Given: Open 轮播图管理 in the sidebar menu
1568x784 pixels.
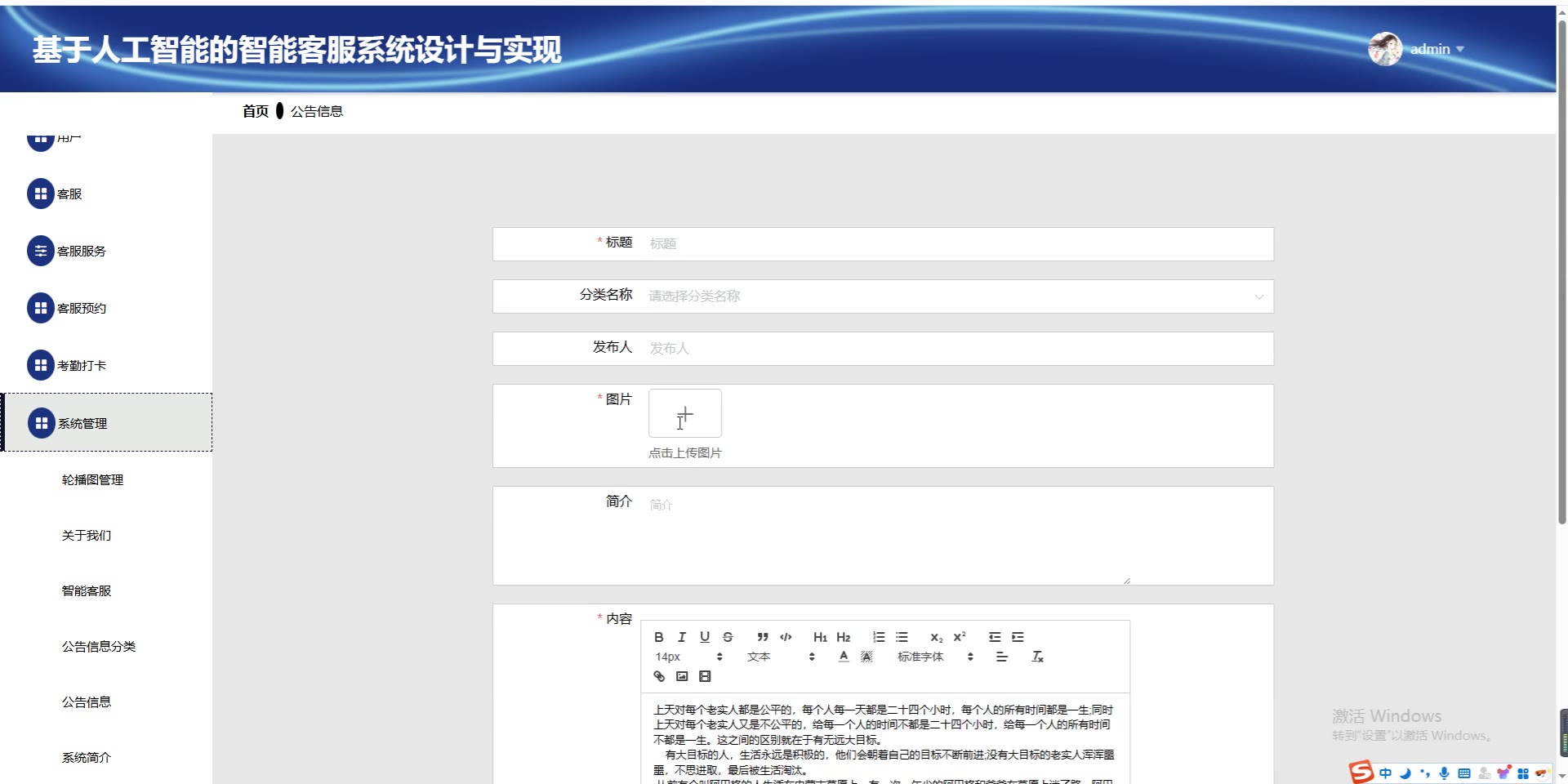Looking at the screenshot, I should click(x=92, y=479).
